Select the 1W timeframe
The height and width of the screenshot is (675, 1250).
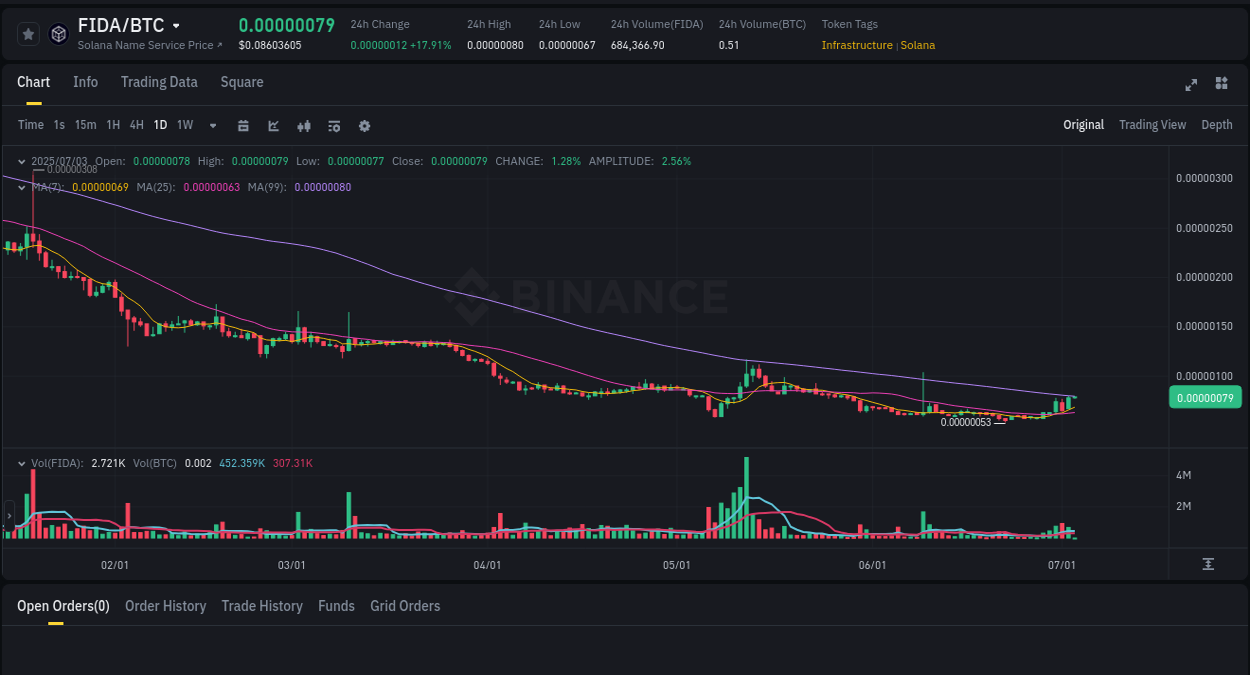click(184, 125)
